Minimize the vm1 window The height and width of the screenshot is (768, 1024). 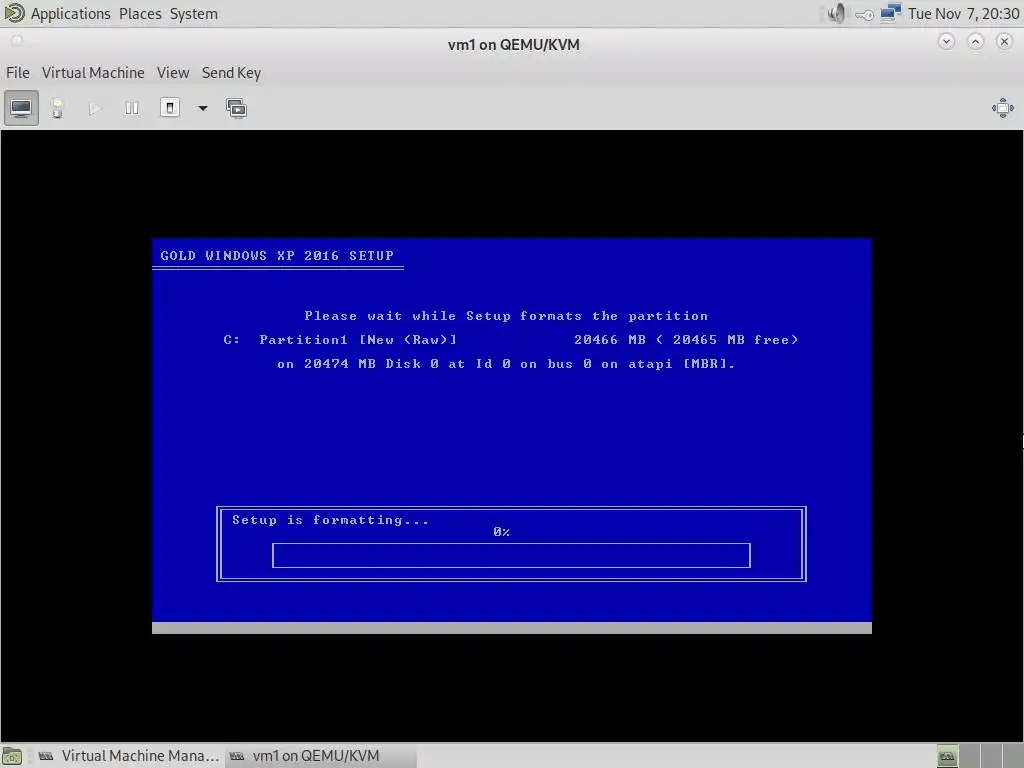tap(946, 42)
